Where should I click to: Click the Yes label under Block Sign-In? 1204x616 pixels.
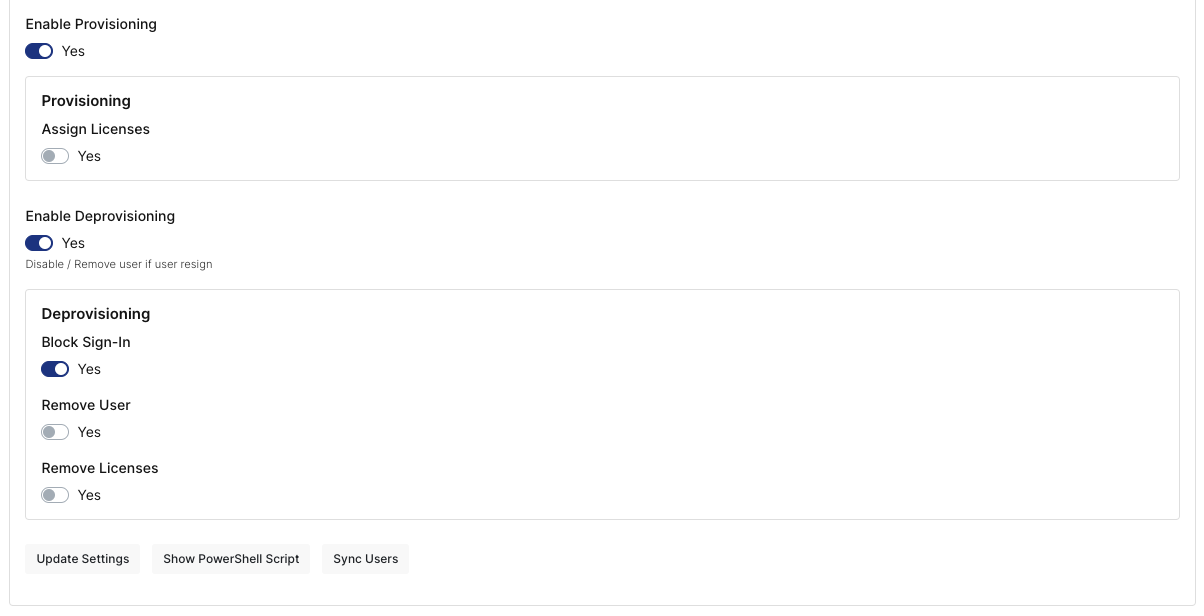coord(89,369)
